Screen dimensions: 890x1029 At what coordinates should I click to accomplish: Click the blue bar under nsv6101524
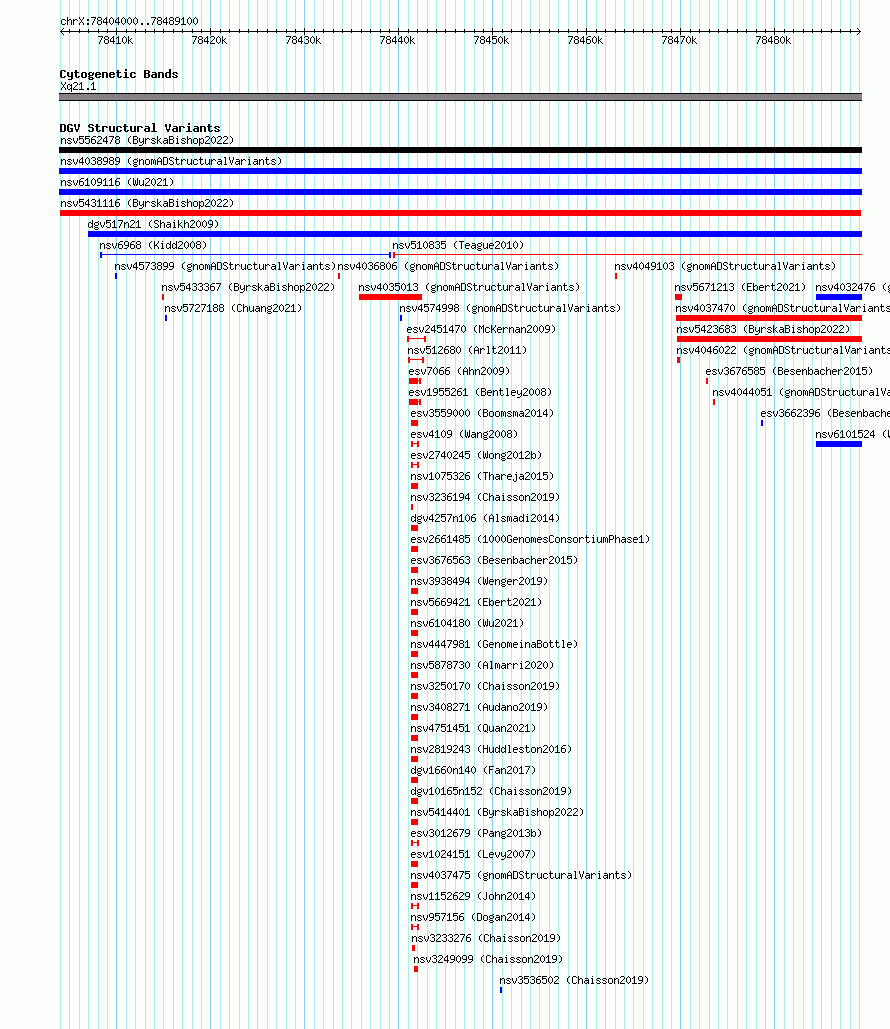(x=839, y=444)
